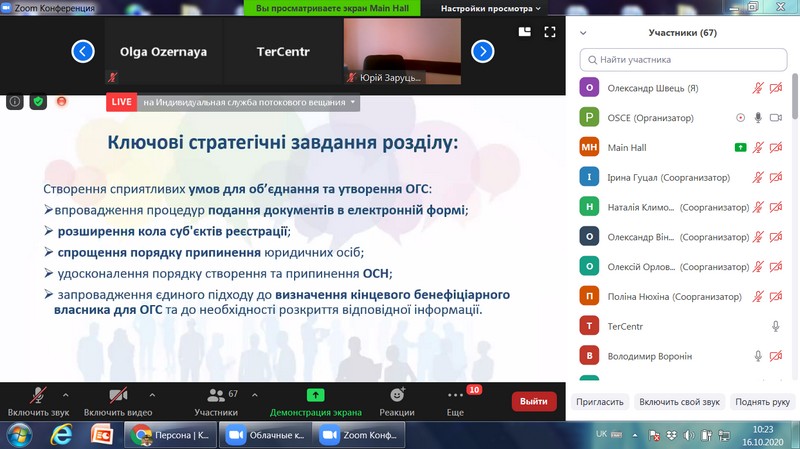Click the Пригласить invite button
800x449 pixels.
click(x=600, y=402)
